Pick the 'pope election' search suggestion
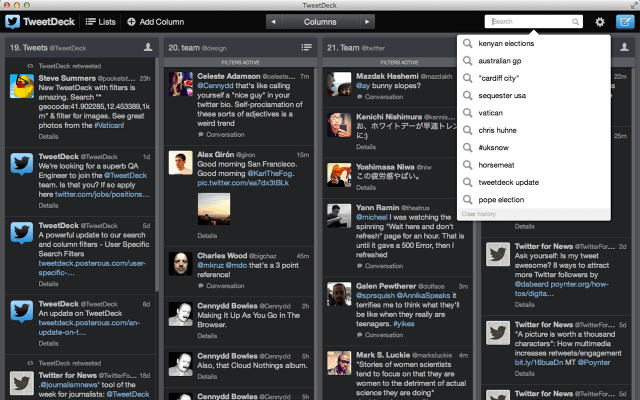The image size is (640, 400). (x=502, y=200)
